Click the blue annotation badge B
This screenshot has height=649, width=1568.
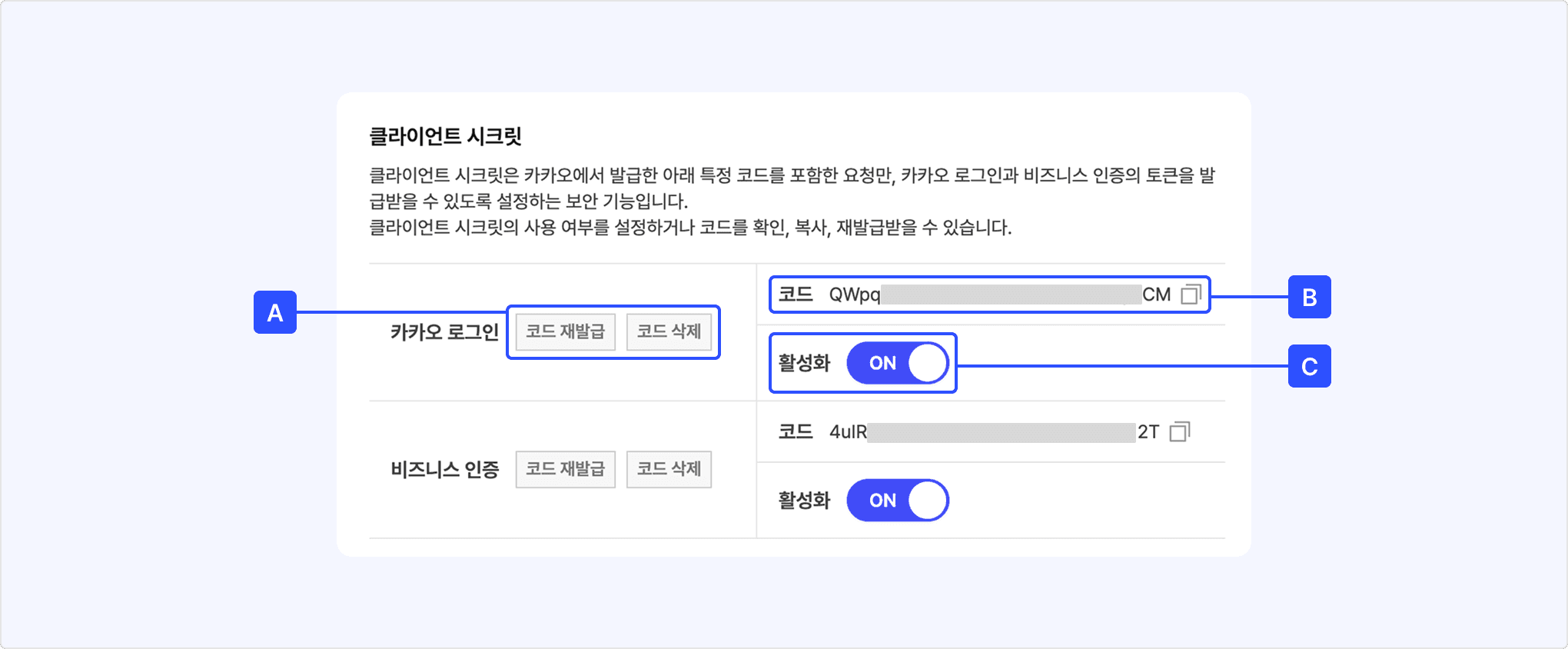point(1309,297)
